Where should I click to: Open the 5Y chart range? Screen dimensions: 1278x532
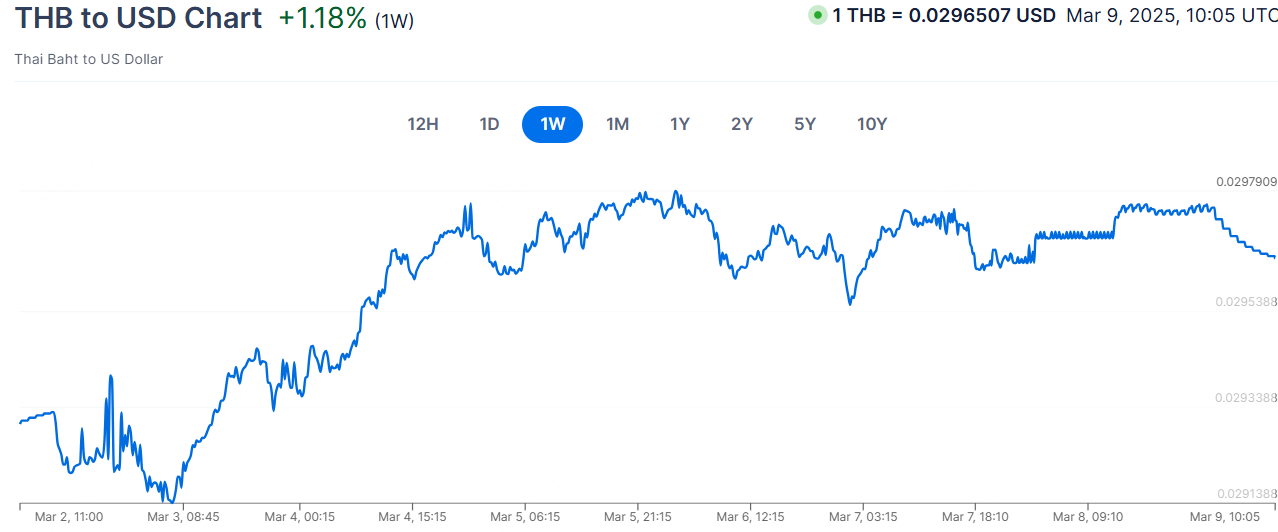[x=805, y=125]
